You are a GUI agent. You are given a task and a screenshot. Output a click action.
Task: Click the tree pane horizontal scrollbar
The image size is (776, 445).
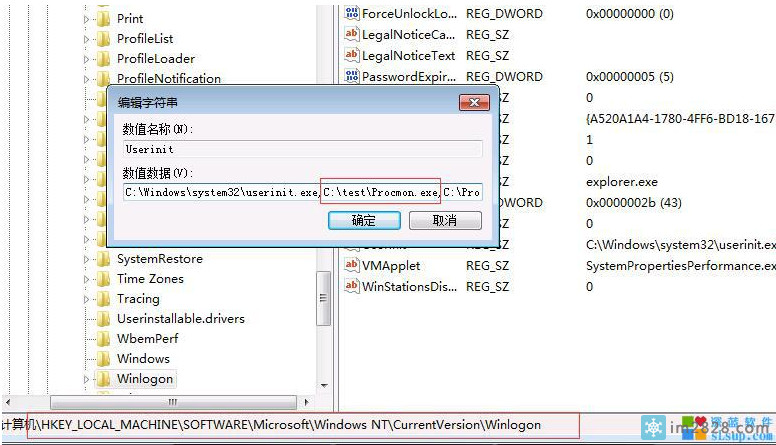tap(170, 403)
